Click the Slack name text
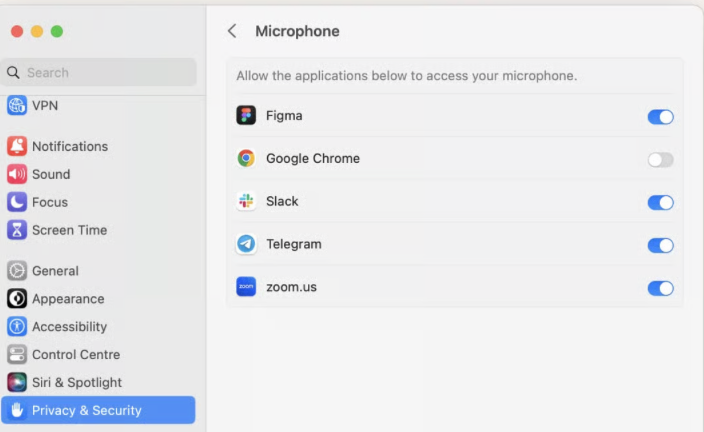This screenshot has height=432, width=704. 282,201
